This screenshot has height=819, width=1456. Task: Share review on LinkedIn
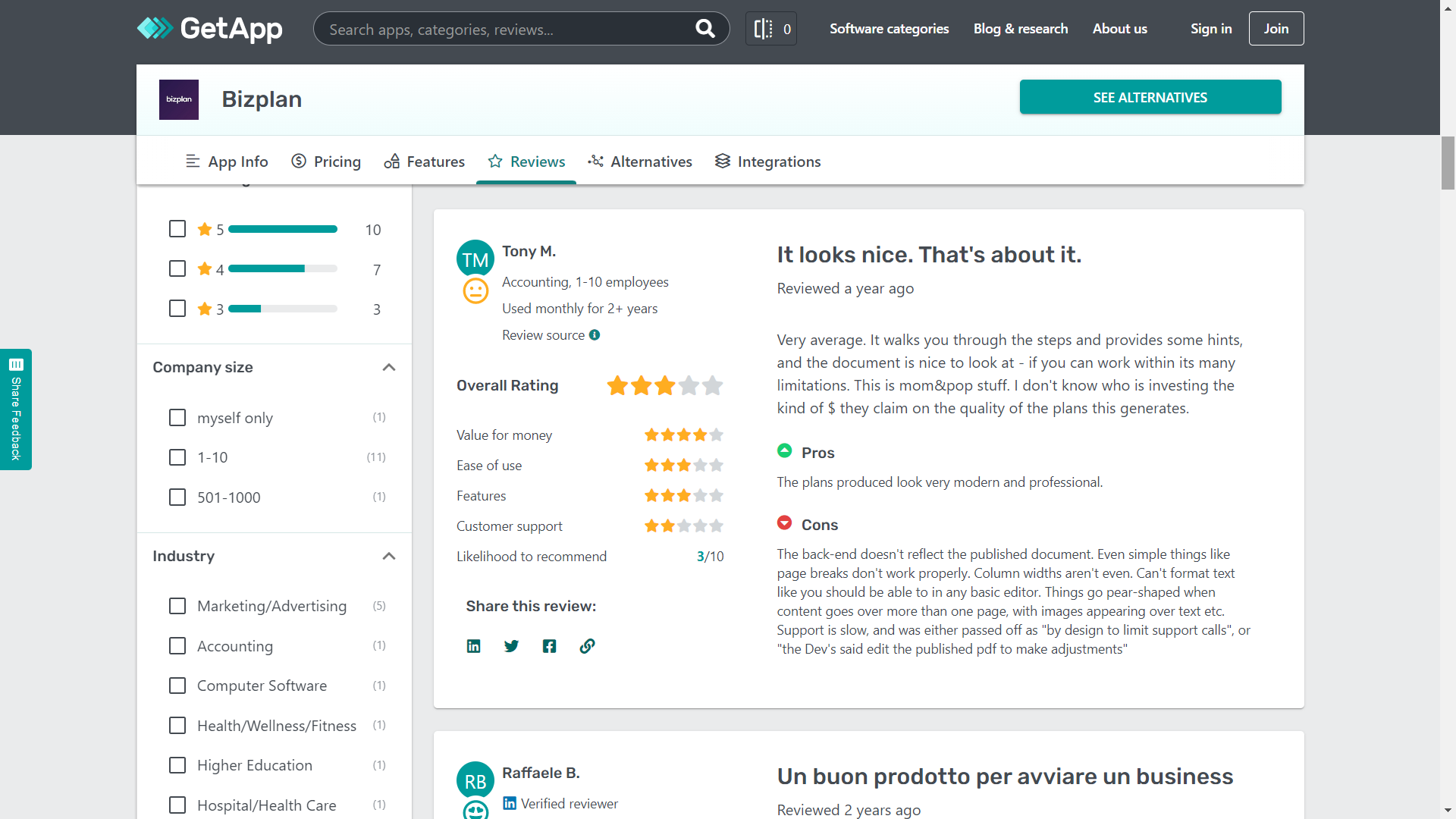pyautogui.click(x=473, y=646)
